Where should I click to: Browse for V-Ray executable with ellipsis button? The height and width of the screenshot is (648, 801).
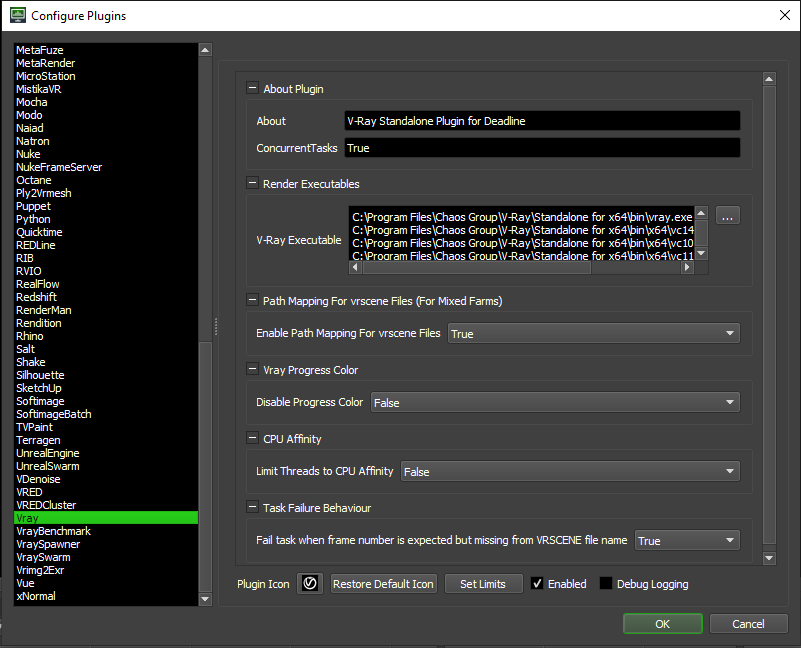727,216
